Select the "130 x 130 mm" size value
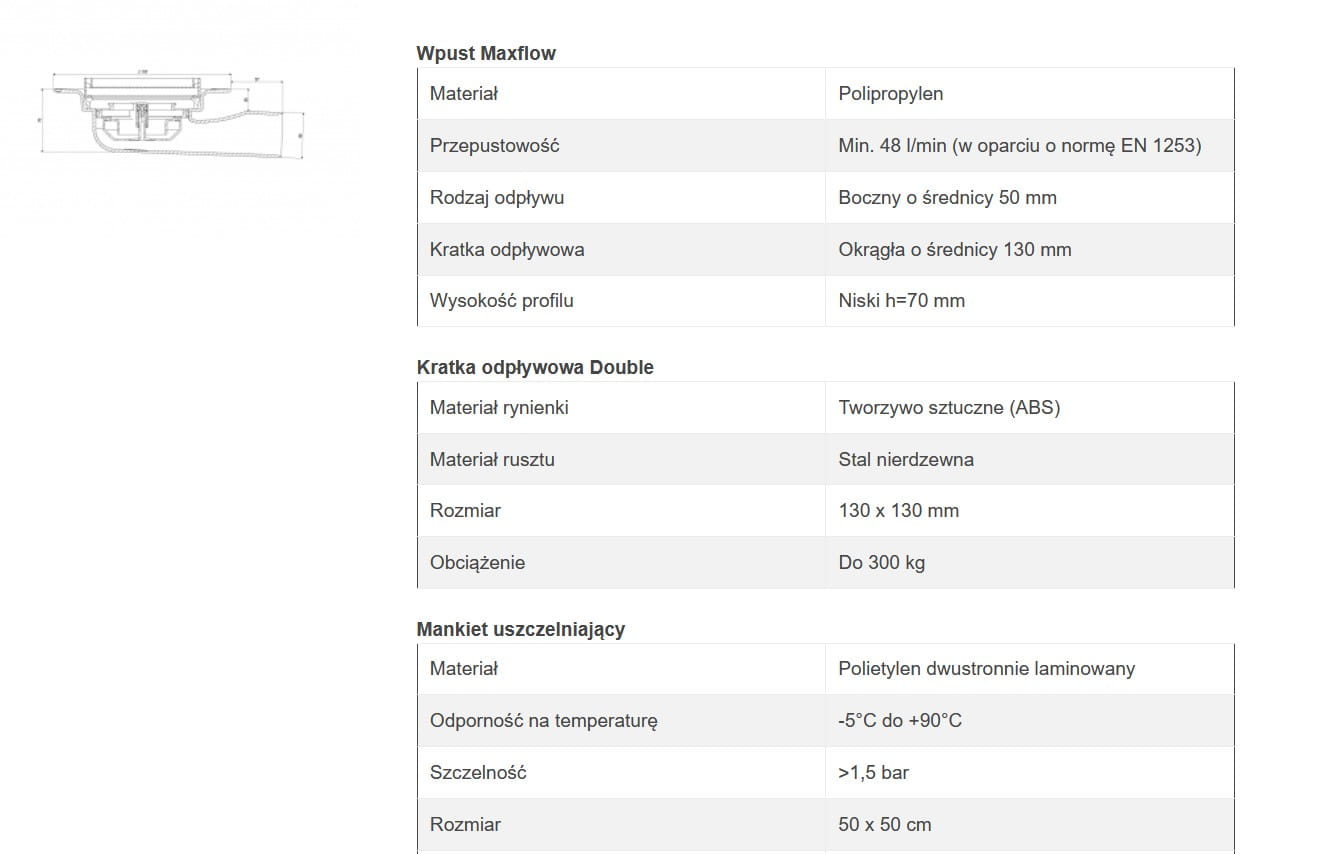 (898, 511)
